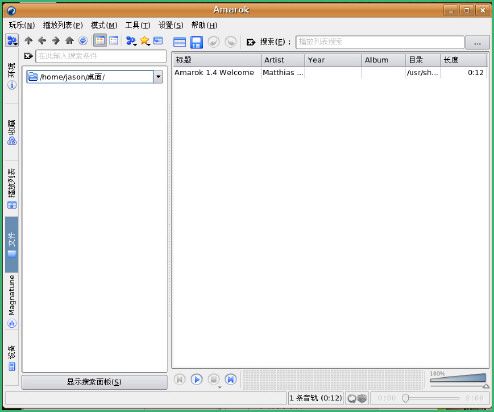
Task: Open the 模式(M) mode menu
Action: point(104,25)
